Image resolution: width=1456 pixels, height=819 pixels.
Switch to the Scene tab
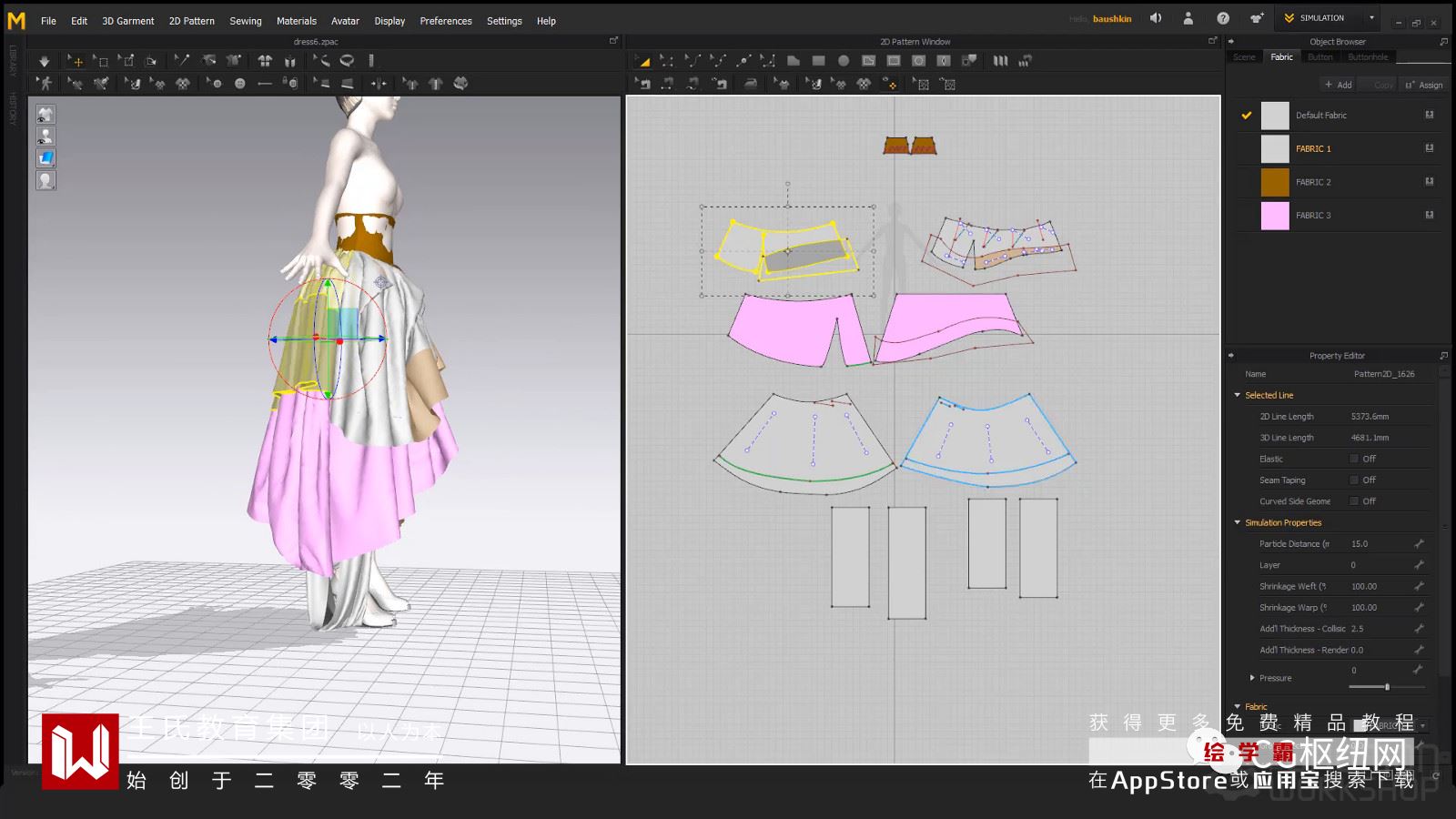tap(1244, 57)
